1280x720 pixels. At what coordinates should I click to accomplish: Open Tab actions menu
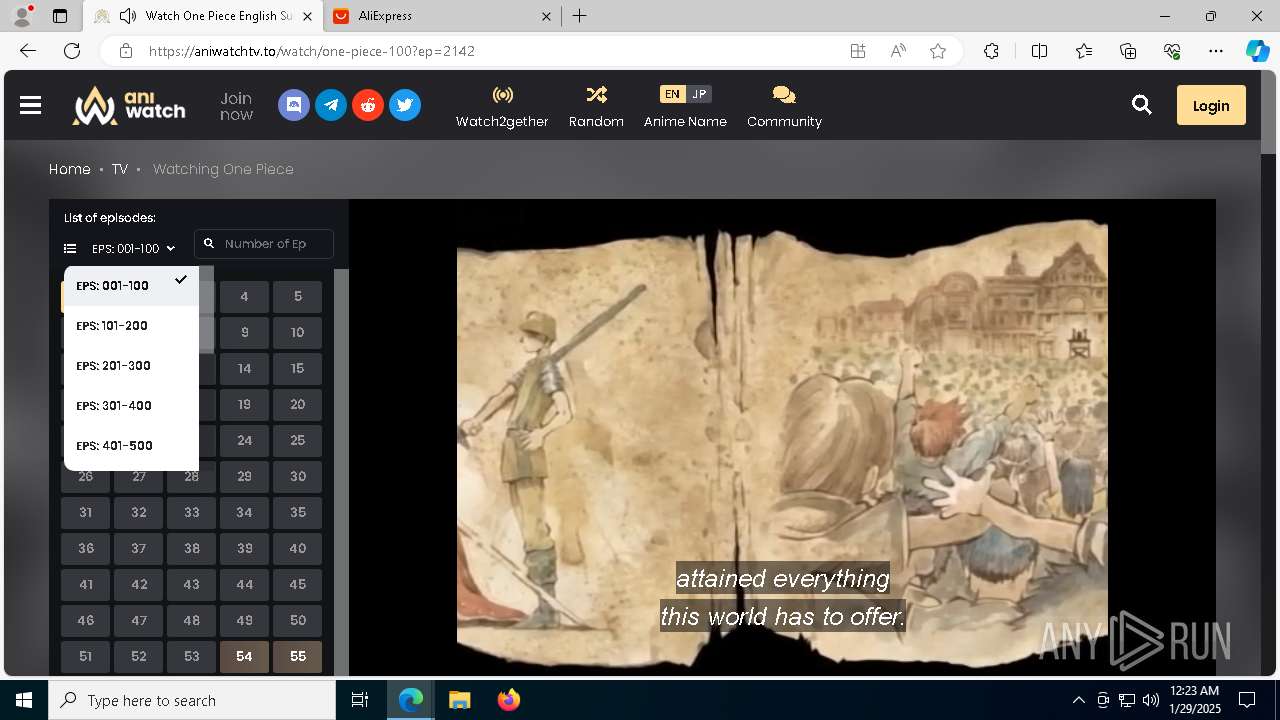60,16
